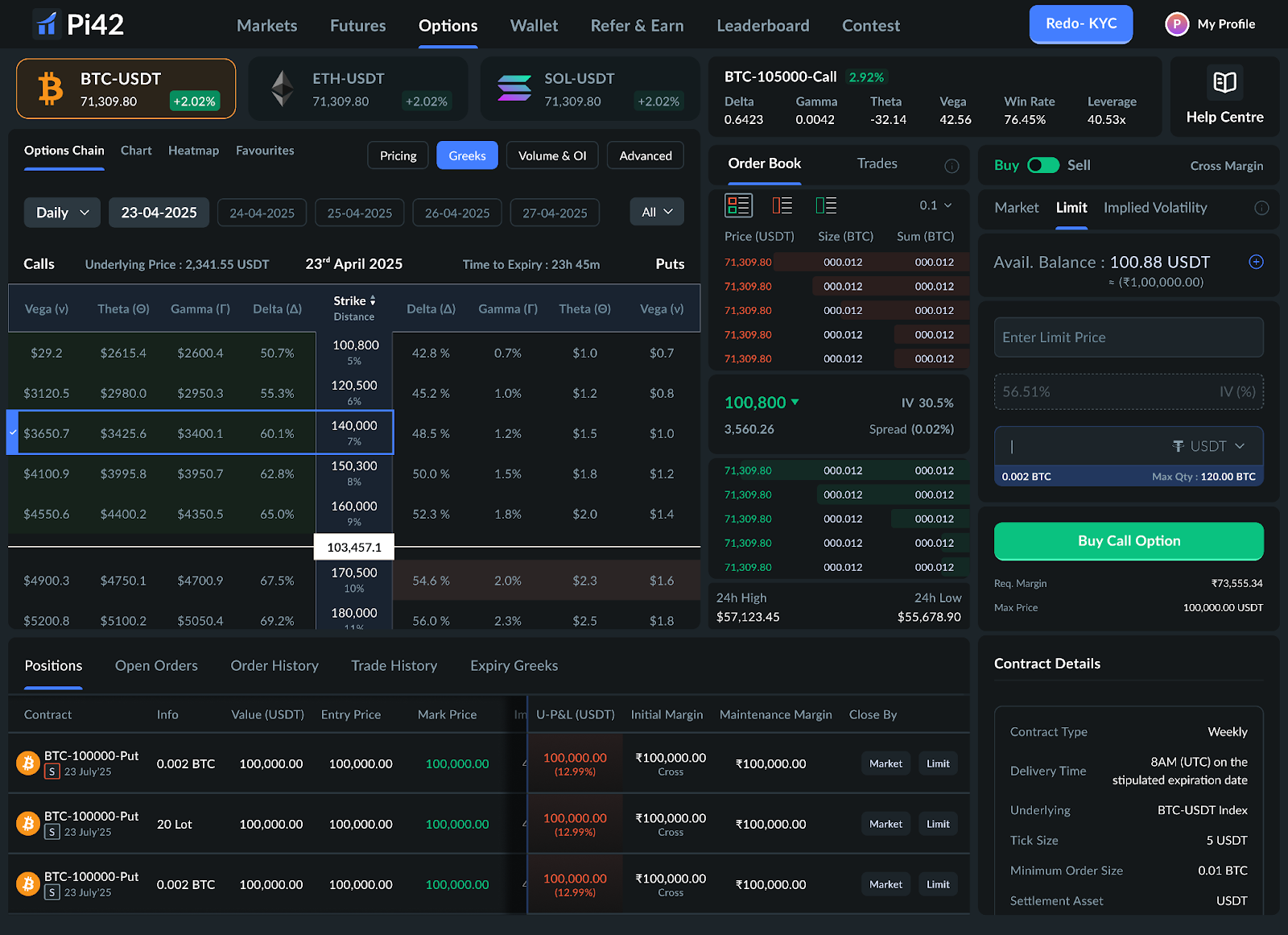Click the S badge in first position row
This screenshot has width=1288, height=935.
click(x=52, y=772)
